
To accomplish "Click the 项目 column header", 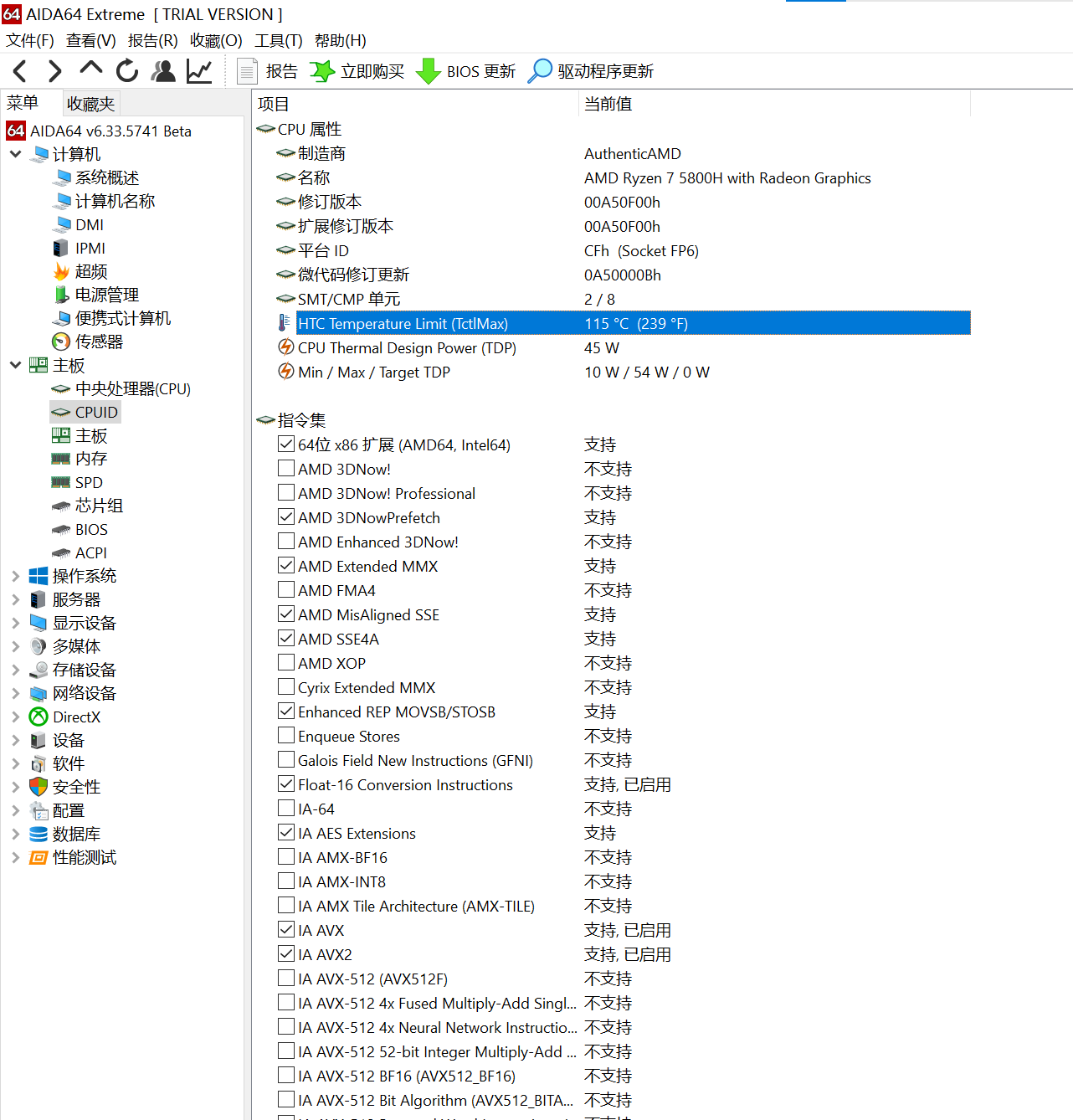I will click(x=415, y=104).
